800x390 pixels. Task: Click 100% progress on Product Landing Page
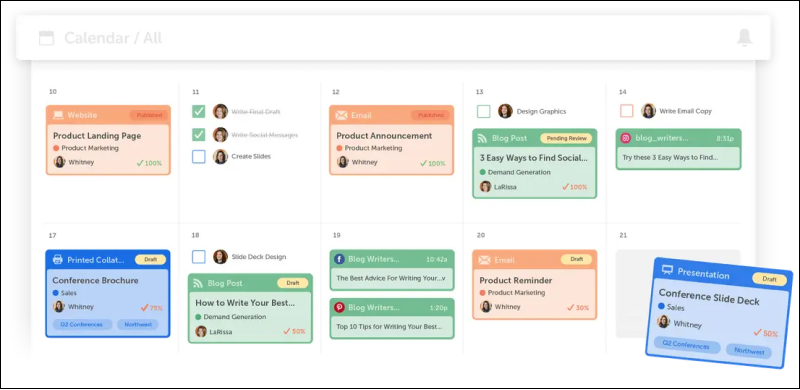point(149,163)
